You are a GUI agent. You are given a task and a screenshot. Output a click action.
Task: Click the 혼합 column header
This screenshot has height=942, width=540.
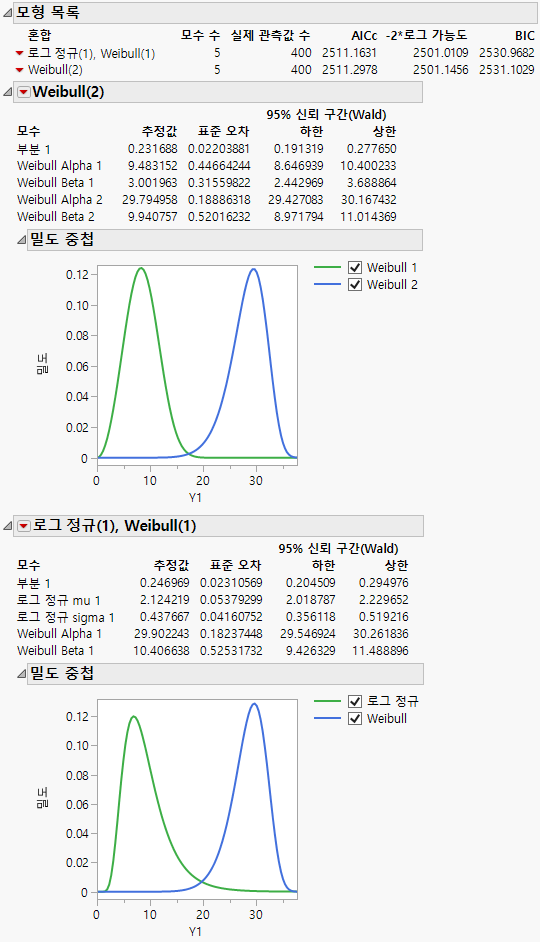tap(40, 35)
